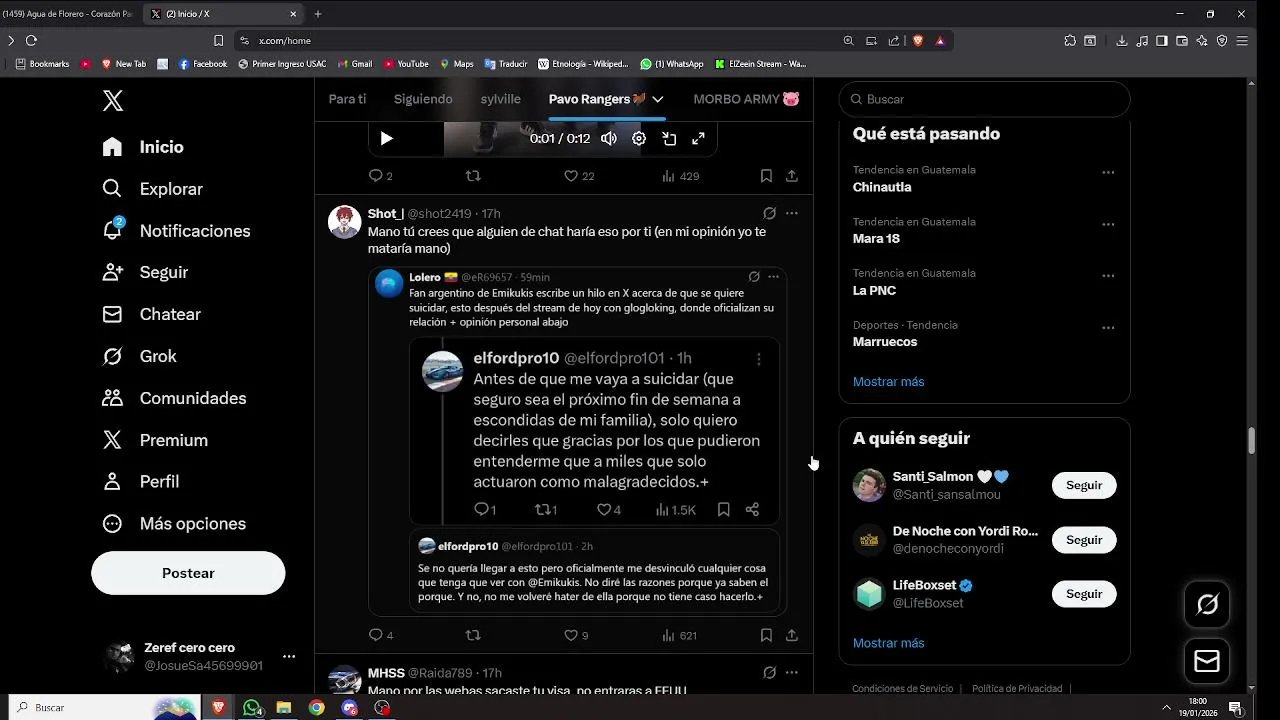This screenshot has height=720, width=1280.
Task: Open Comunidades in the sidebar
Action: point(174,398)
